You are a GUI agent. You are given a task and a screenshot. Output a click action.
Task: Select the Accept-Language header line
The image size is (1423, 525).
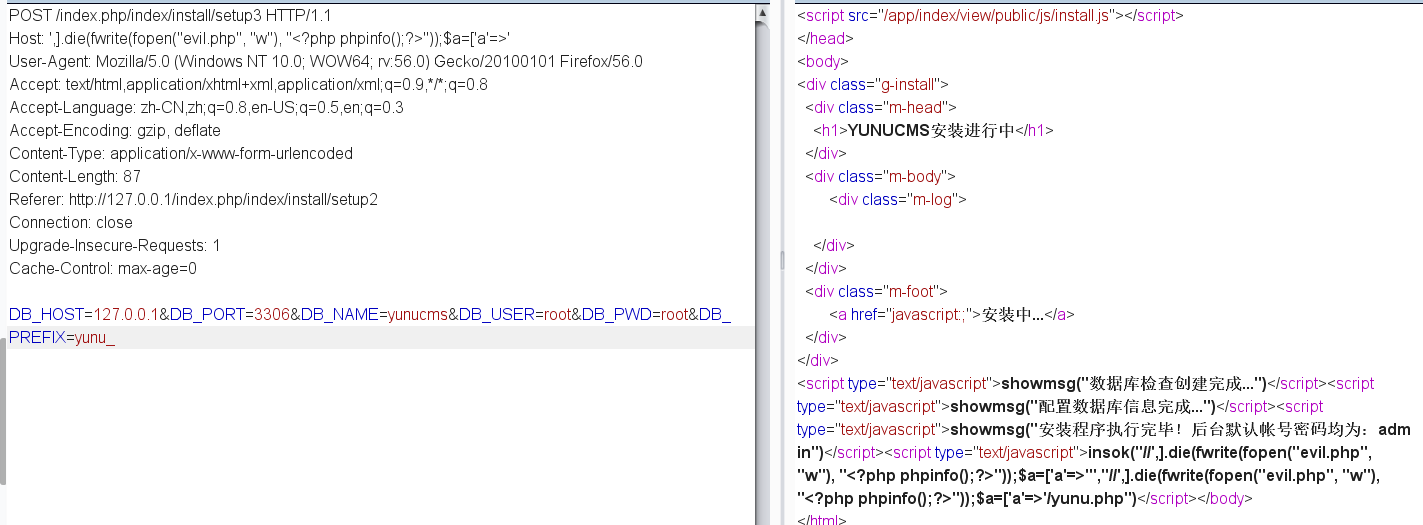click(x=206, y=108)
